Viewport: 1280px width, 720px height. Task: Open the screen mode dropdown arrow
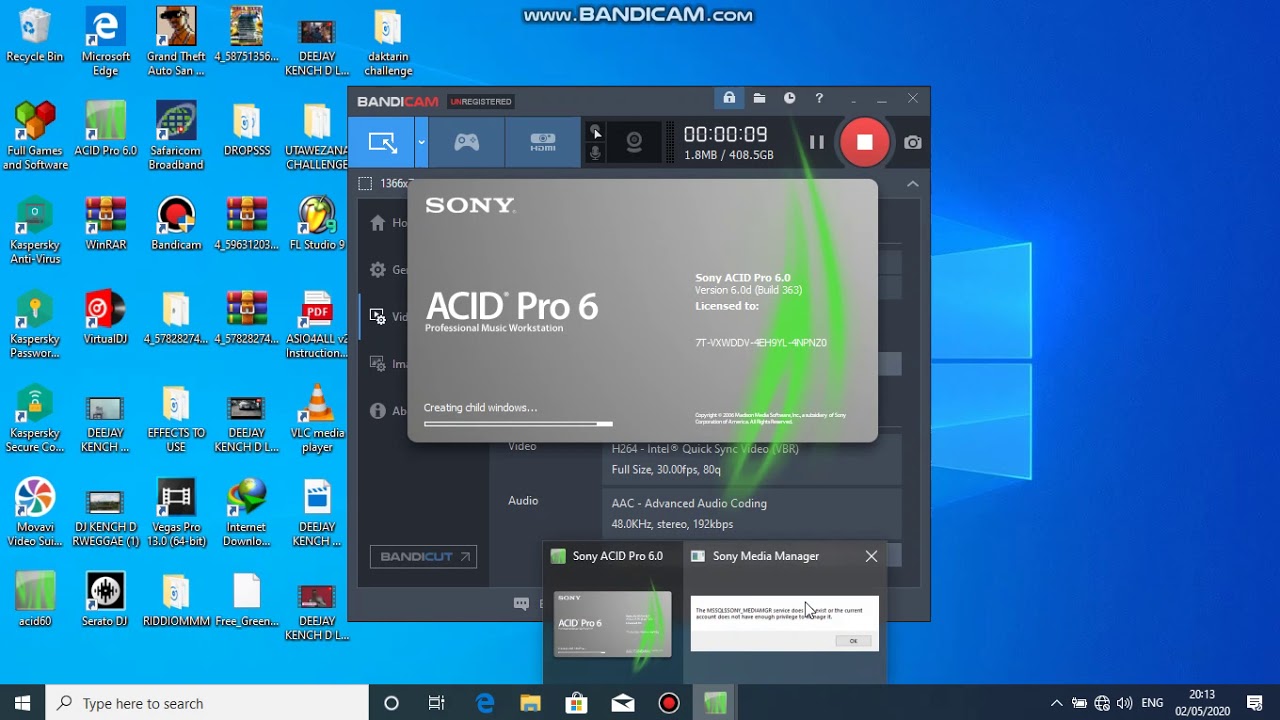tap(421, 142)
